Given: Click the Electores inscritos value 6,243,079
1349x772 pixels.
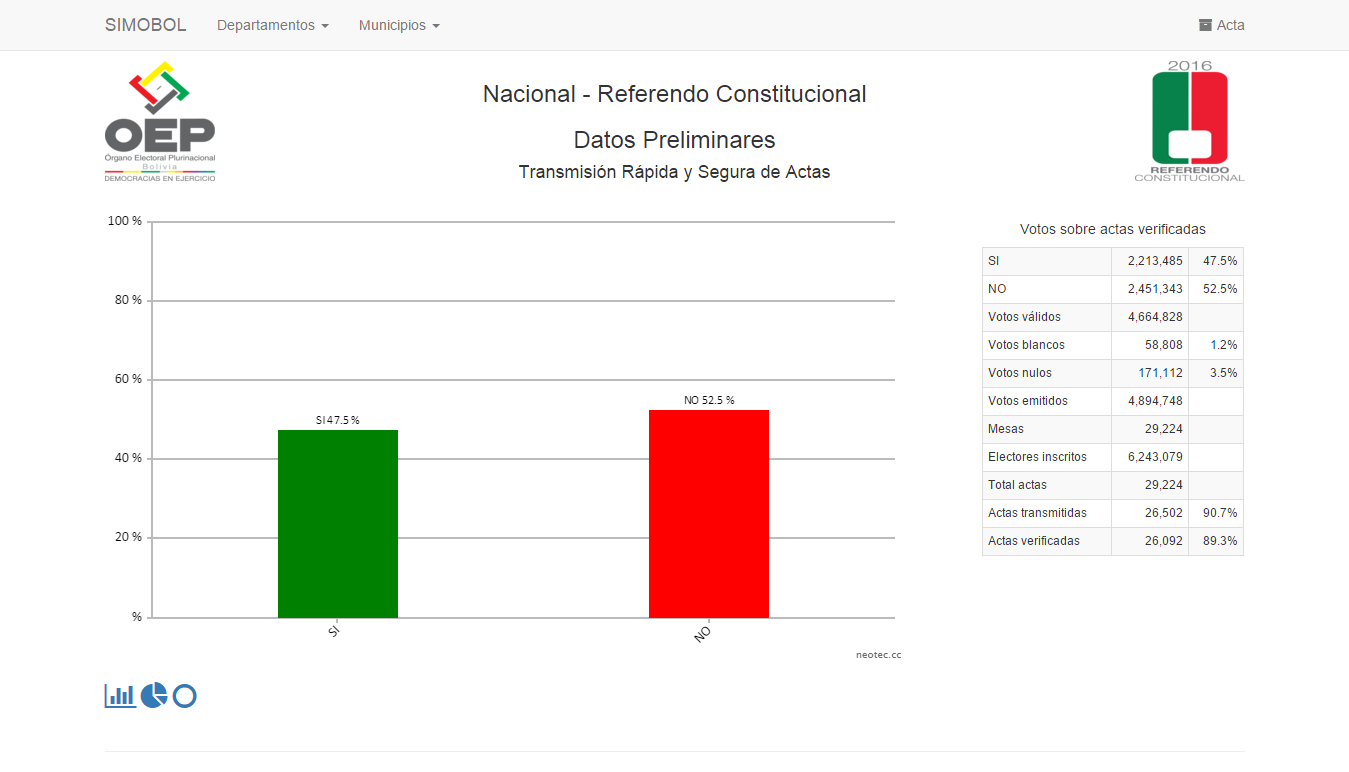Looking at the screenshot, I should coord(1149,457).
